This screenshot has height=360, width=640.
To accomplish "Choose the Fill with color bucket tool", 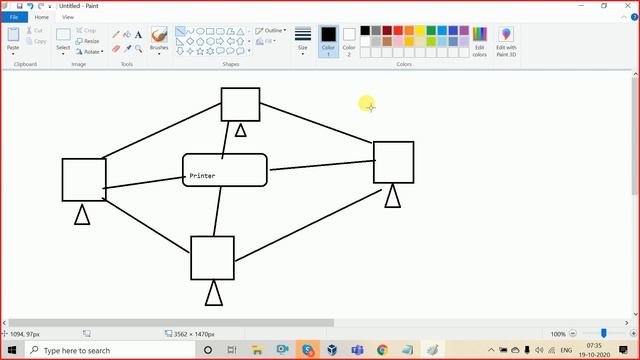I will pos(127,35).
